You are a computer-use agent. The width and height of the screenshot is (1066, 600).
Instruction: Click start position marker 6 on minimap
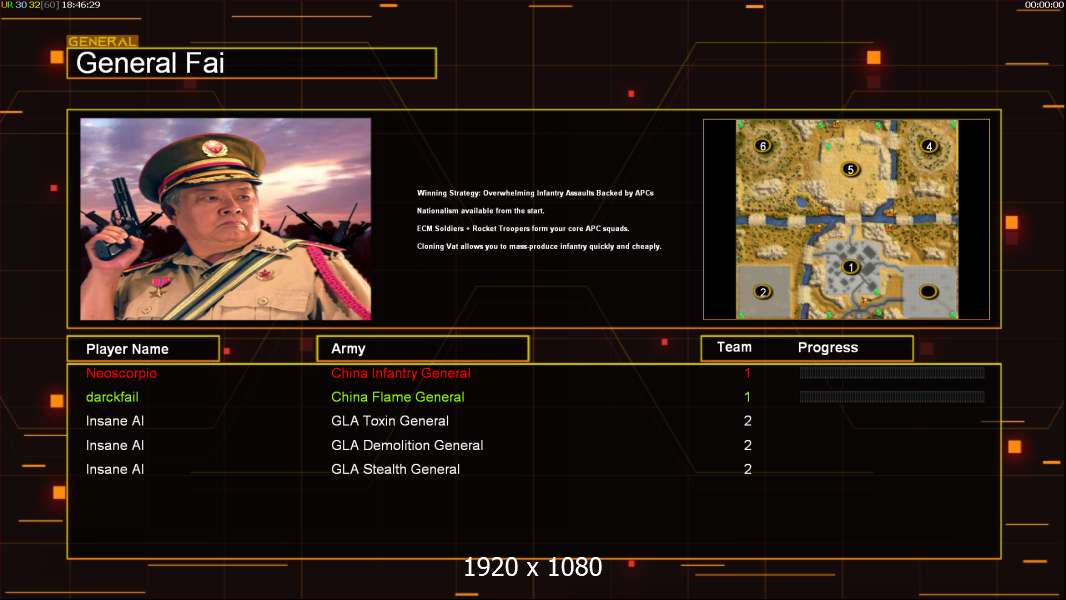pyautogui.click(x=763, y=145)
